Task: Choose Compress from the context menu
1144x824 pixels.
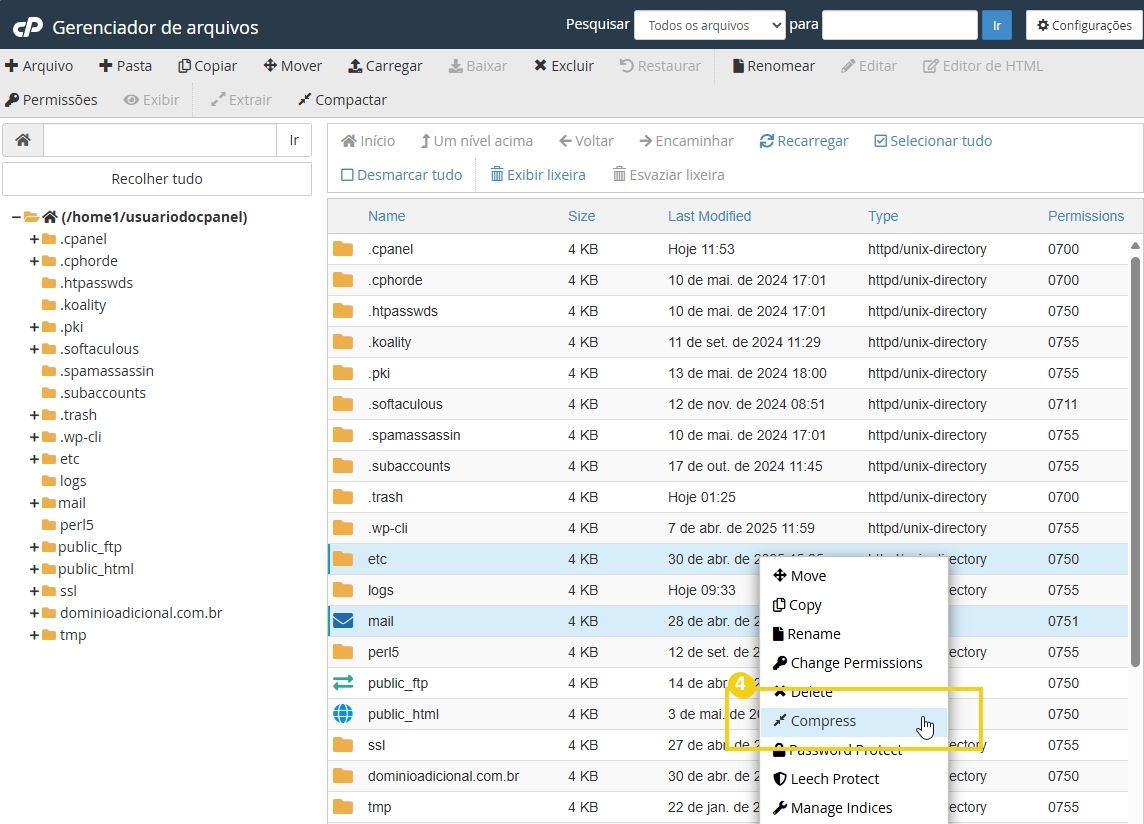Action: (854, 721)
